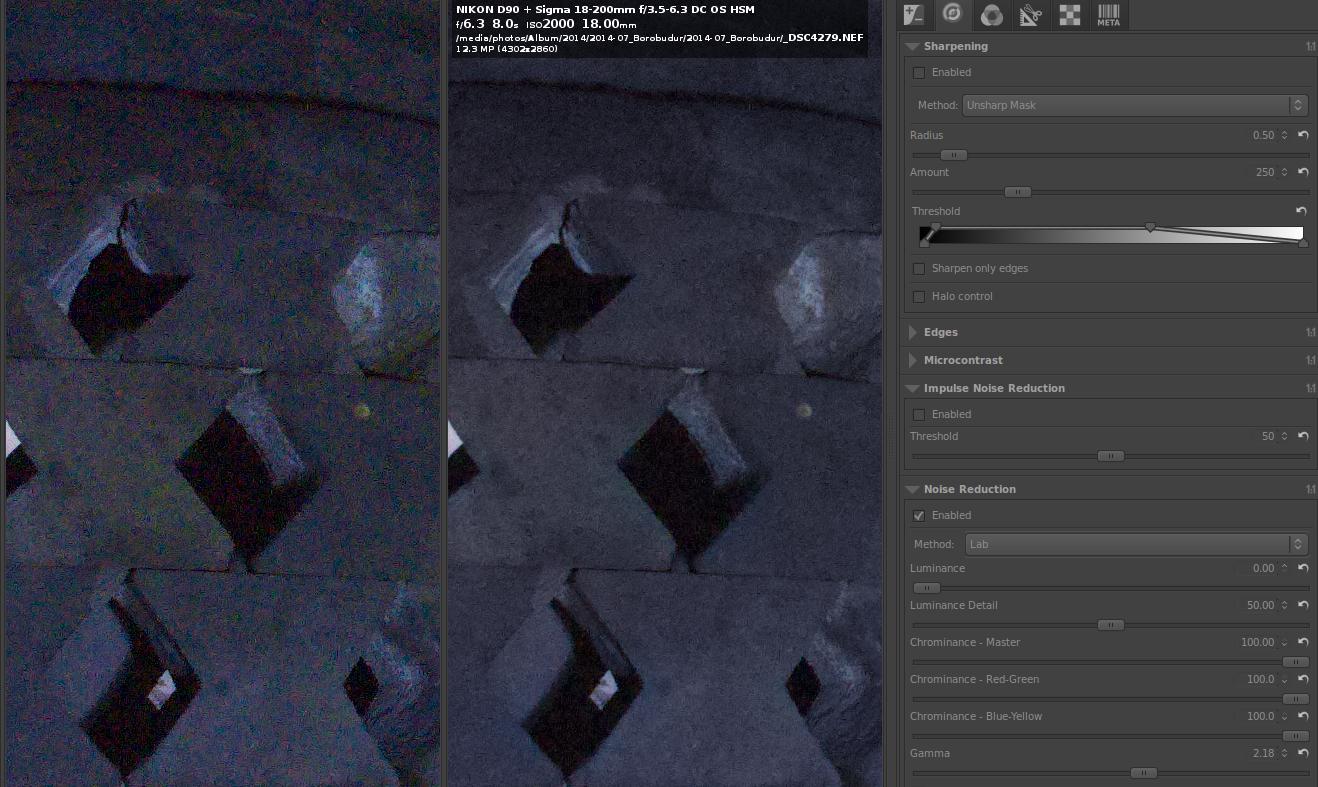Reset the Chrominance - Red-Green value
The height and width of the screenshot is (787, 1318).
1303,679
